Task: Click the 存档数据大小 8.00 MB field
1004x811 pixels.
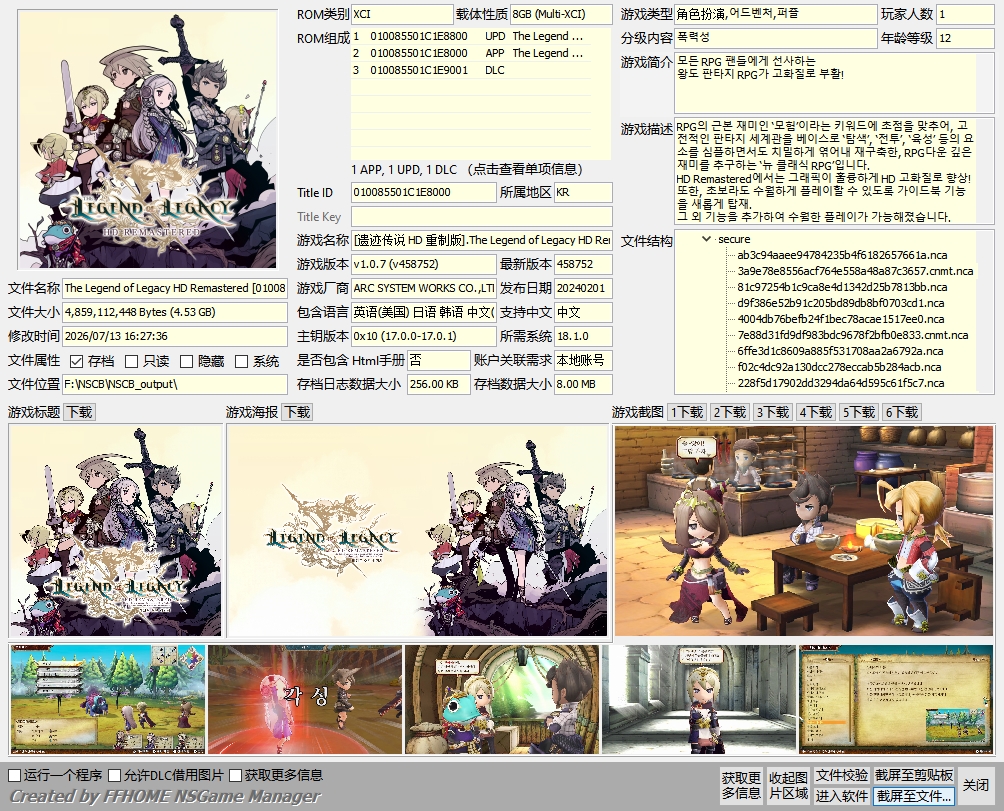Action: [x=583, y=384]
